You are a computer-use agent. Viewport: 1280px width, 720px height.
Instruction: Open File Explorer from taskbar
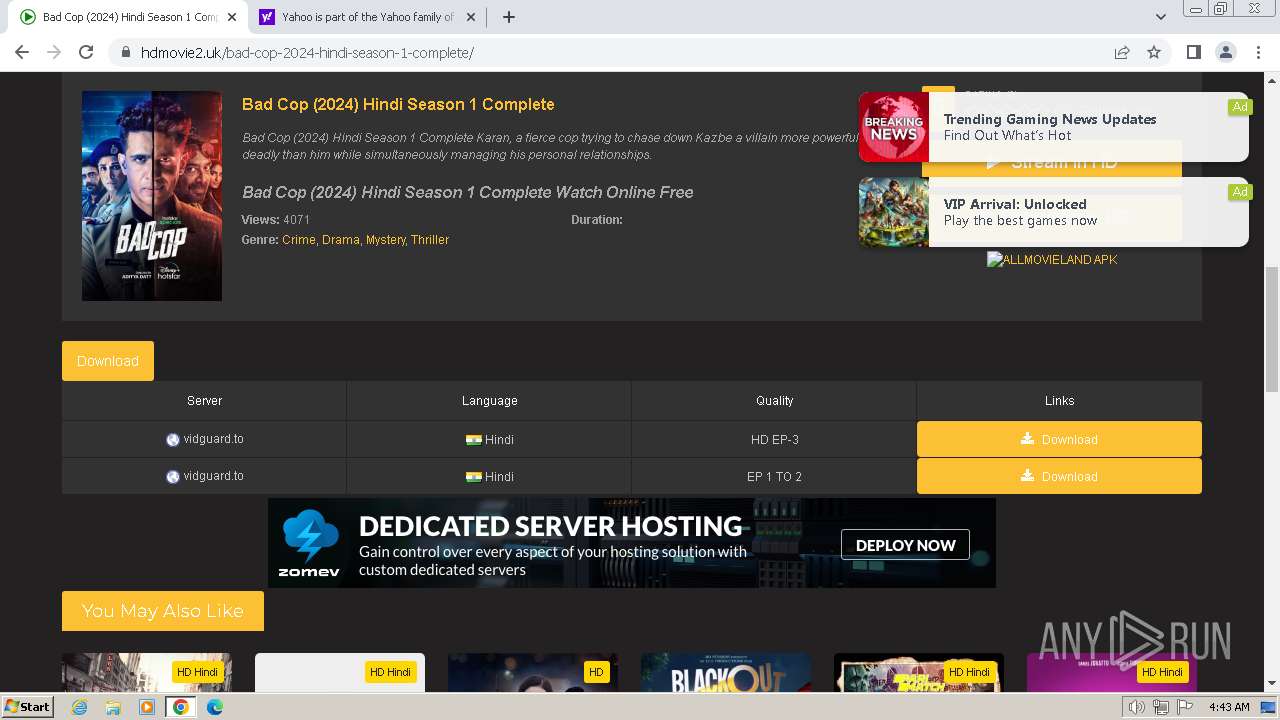113,707
